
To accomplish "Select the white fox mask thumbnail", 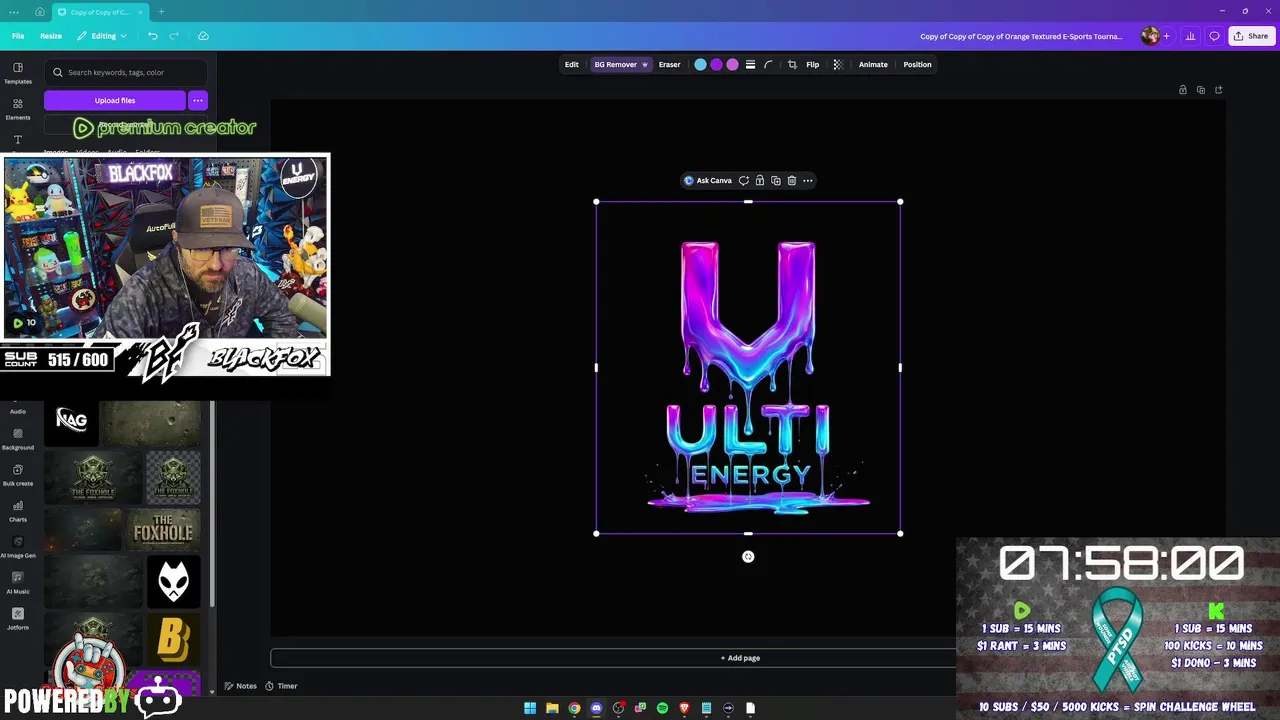I will [174, 582].
